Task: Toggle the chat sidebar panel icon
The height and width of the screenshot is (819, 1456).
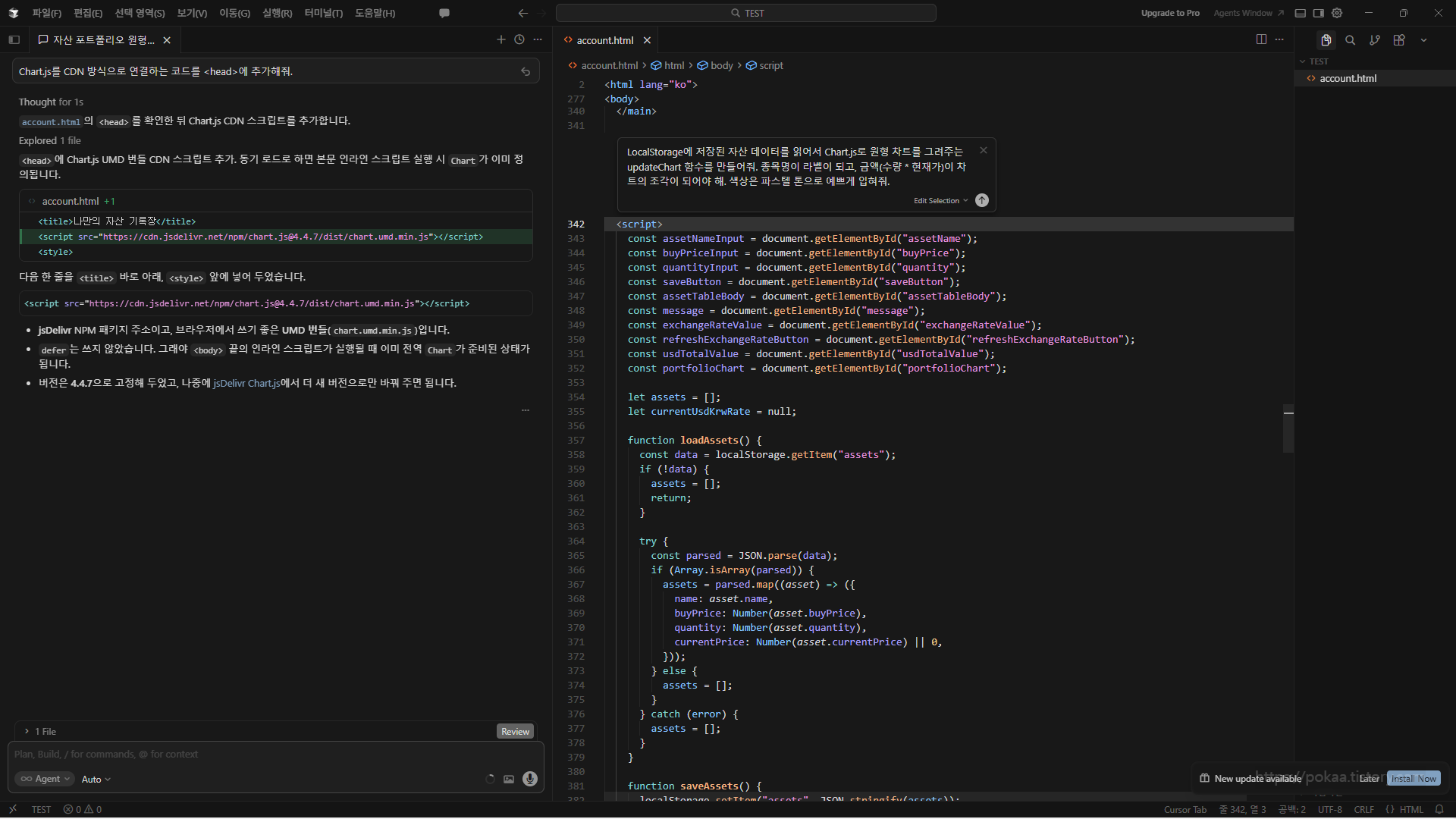Action: [x=14, y=40]
